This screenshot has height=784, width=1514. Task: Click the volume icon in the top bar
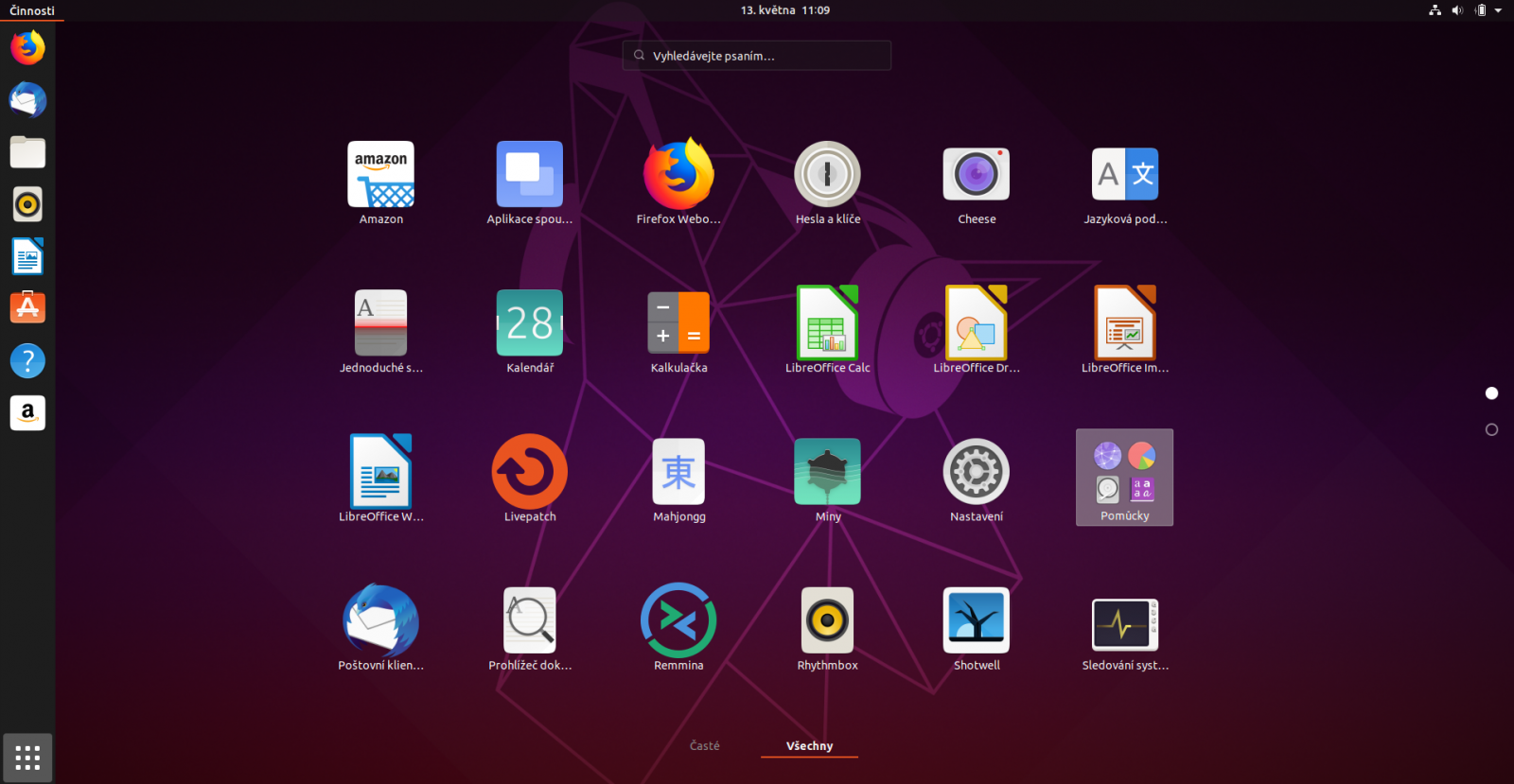1457,10
